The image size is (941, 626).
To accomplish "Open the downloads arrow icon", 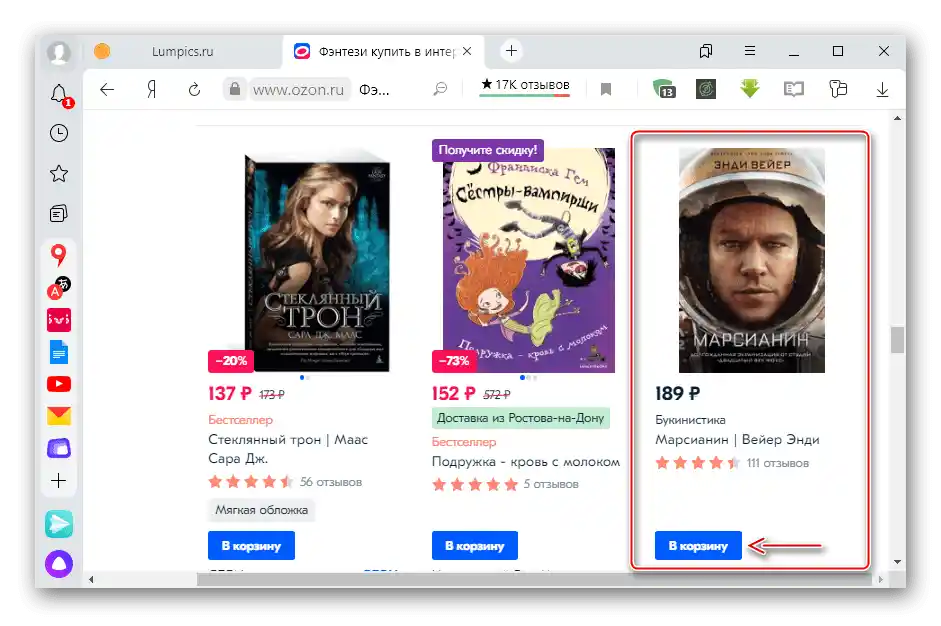I will tap(882, 90).
